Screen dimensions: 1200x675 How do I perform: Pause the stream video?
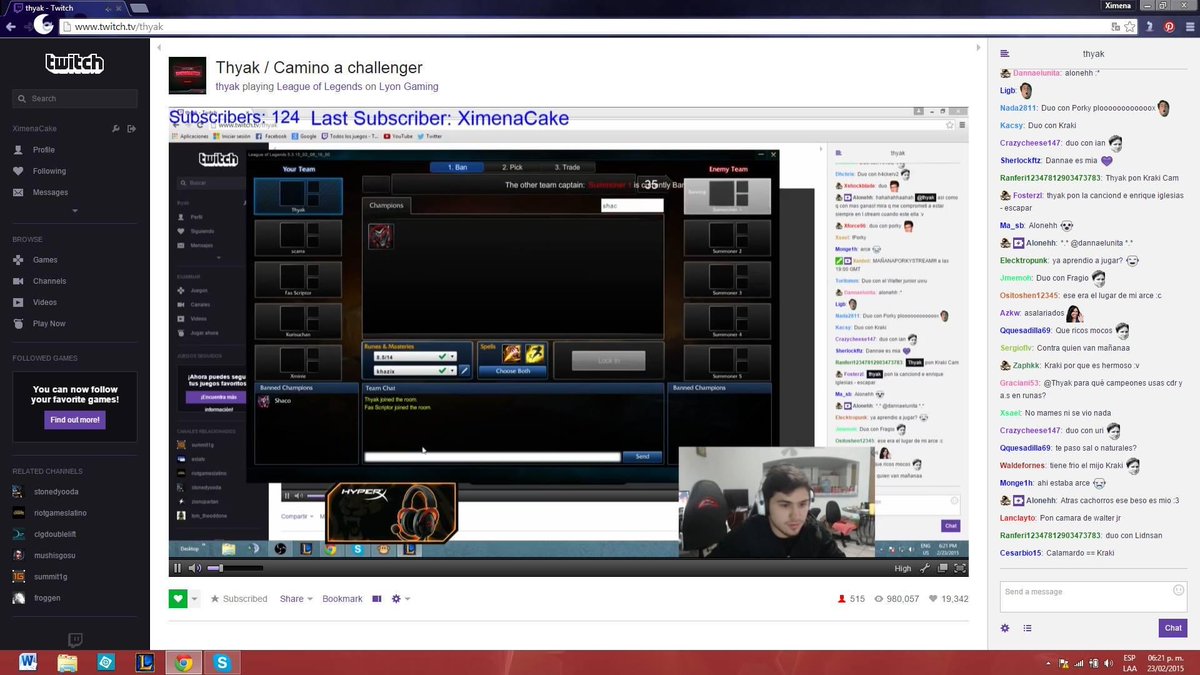[178, 568]
